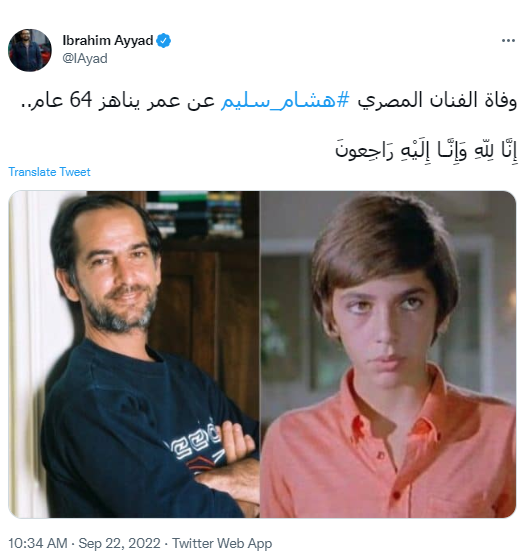
Task: Open Ibrahim Ayyad's profile avatar
Action: coord(30,50)
